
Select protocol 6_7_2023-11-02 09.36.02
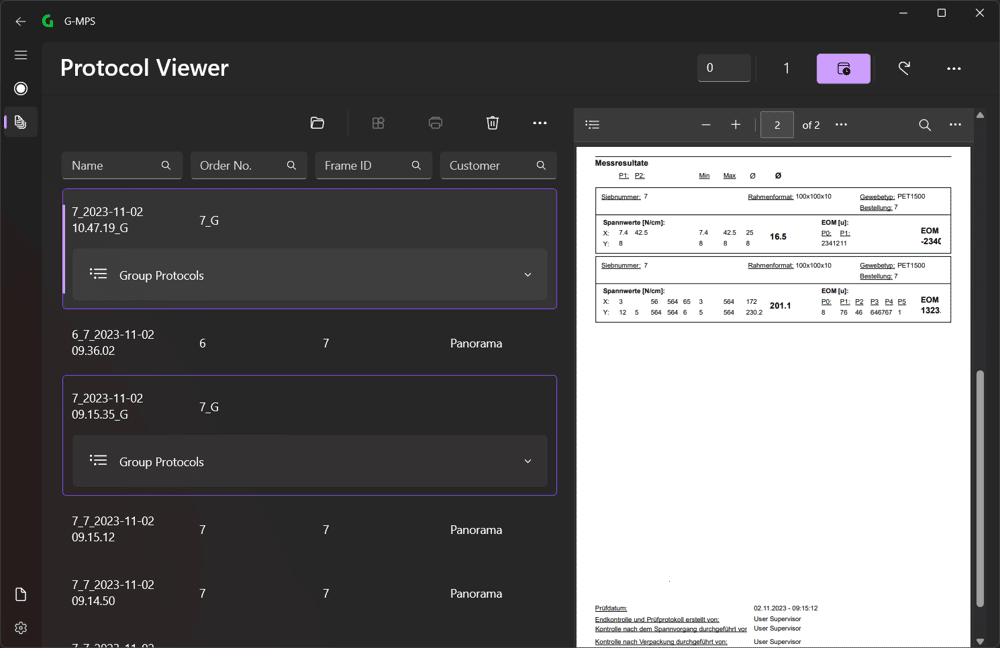click(309, 342)
